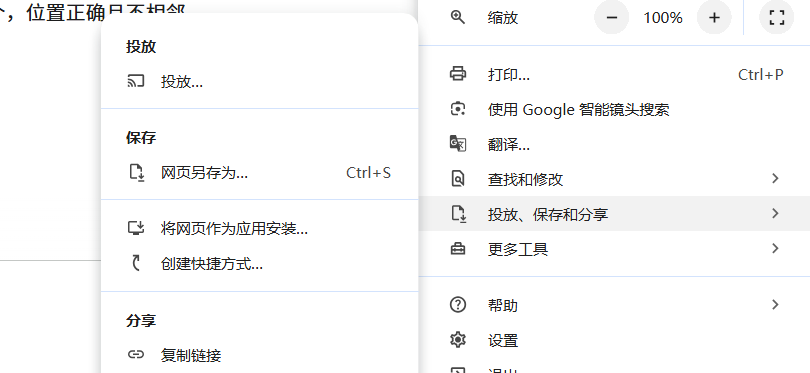Viewport: 810px width, 373px height.
Task: Click the 分享 section heading
Action: tap(141, 320)
